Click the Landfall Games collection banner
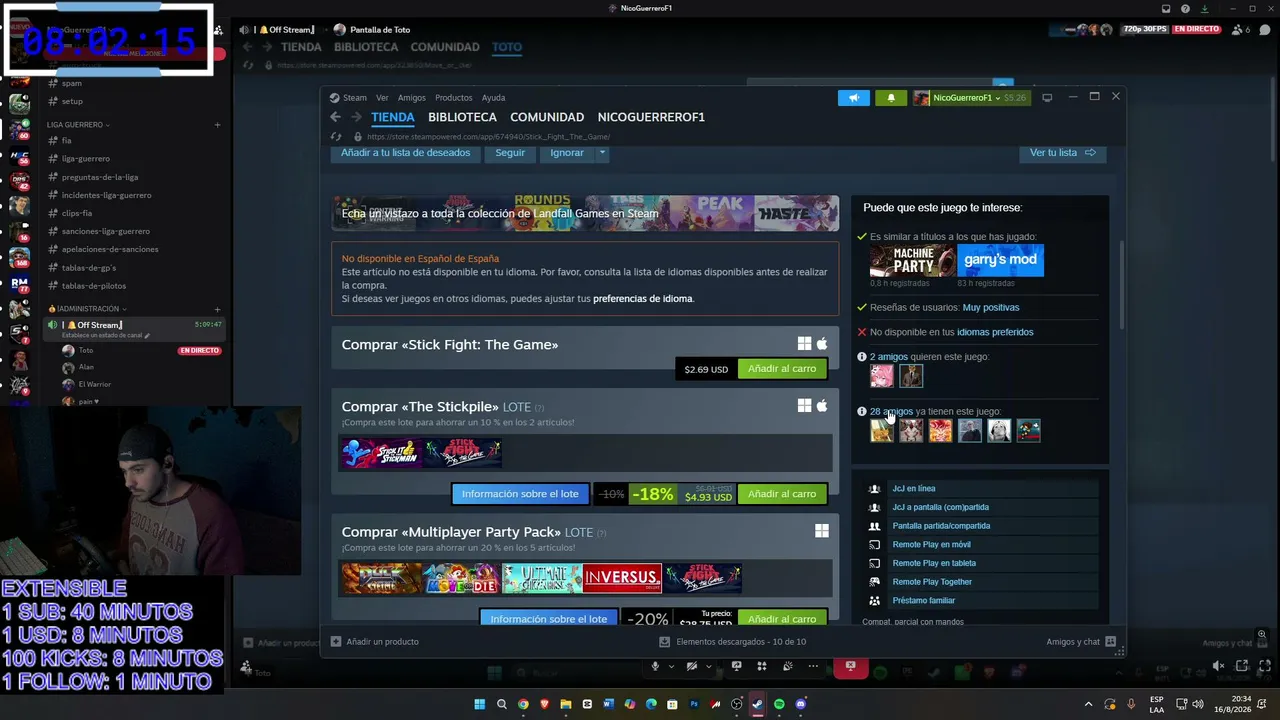This screenshot has width=1280, height=720. click(585, 213)
